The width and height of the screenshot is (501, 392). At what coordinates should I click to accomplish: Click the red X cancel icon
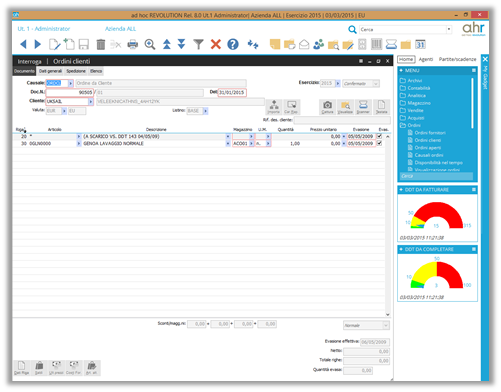[216, 44]
